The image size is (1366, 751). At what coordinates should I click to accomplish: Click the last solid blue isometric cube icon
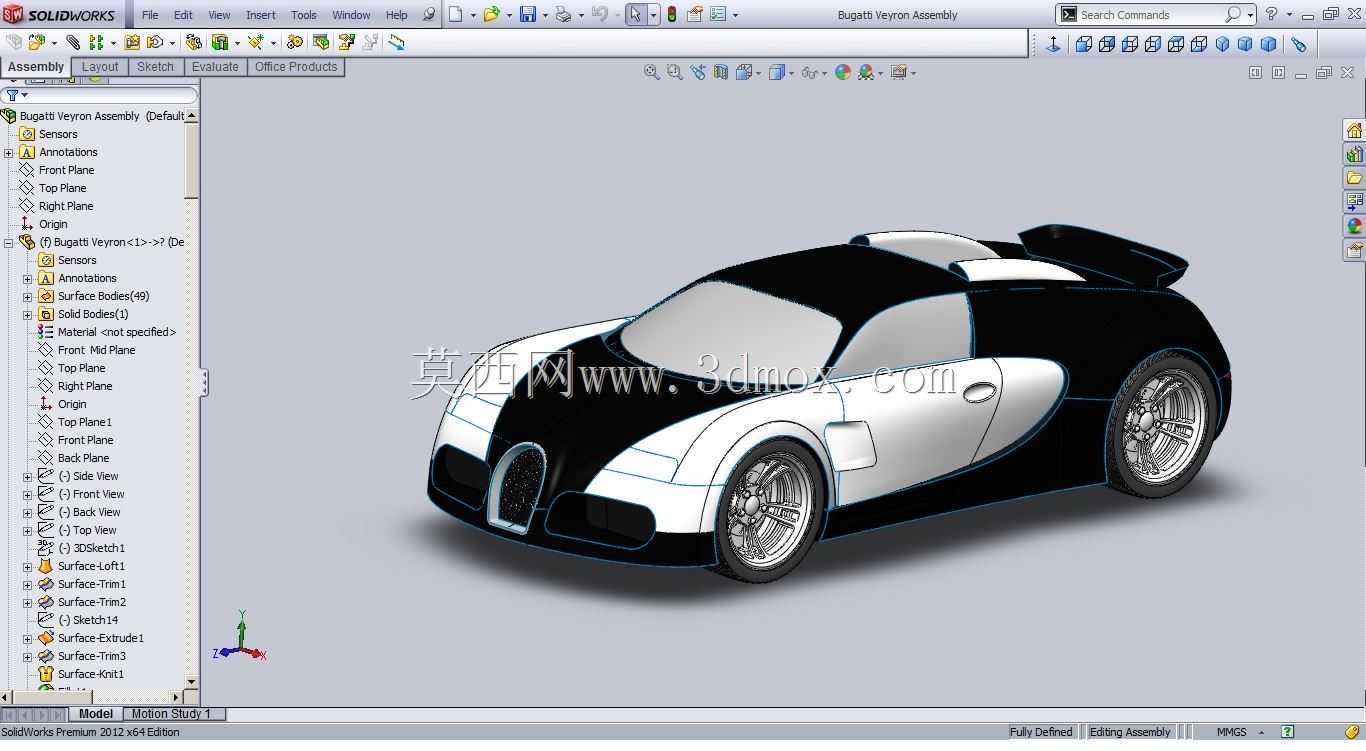1269,44
